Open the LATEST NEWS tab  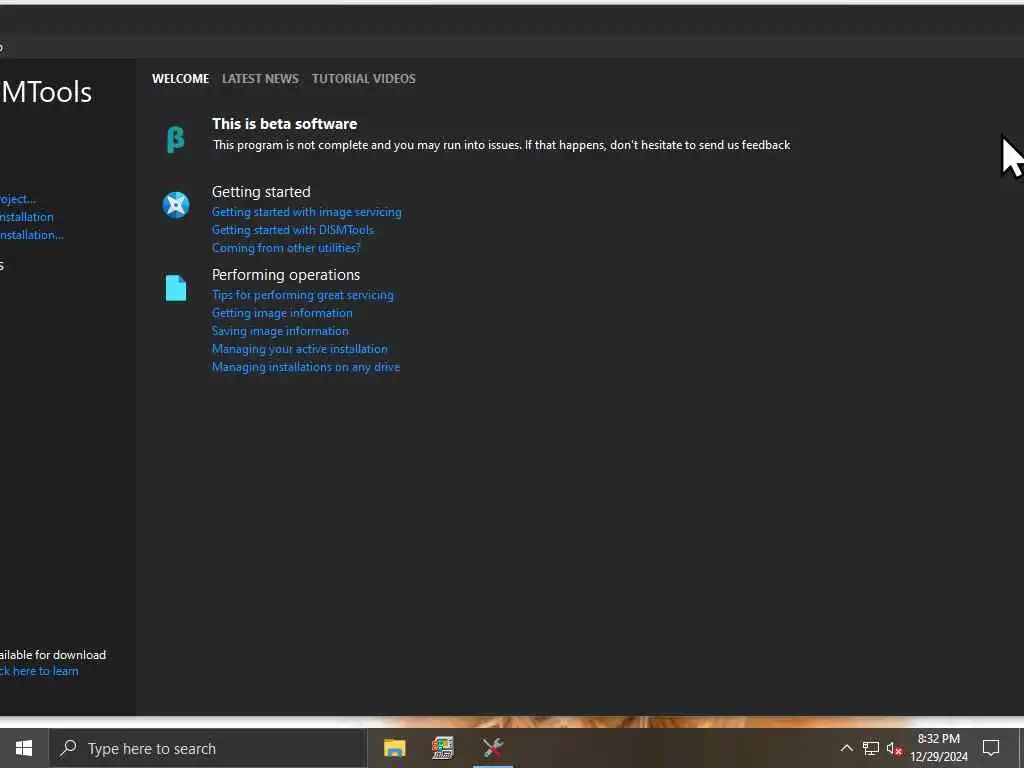(x=260, y=78)
